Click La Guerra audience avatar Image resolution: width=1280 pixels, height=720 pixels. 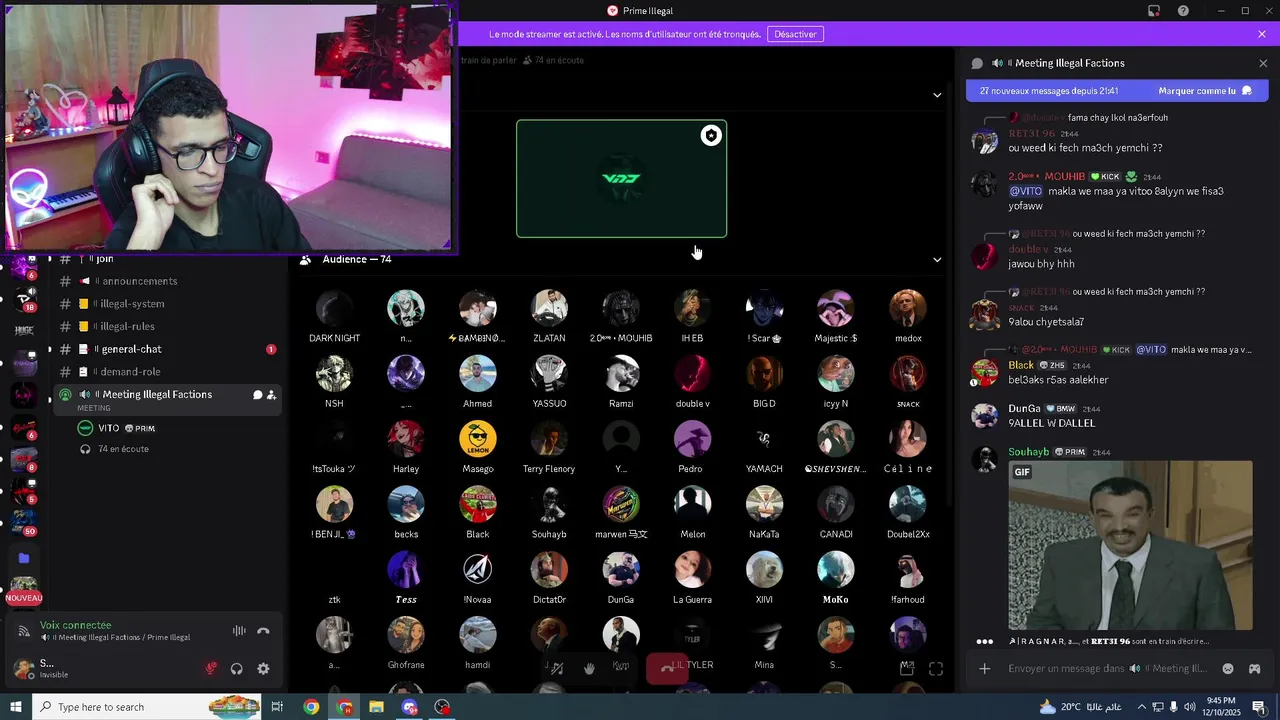692,570
